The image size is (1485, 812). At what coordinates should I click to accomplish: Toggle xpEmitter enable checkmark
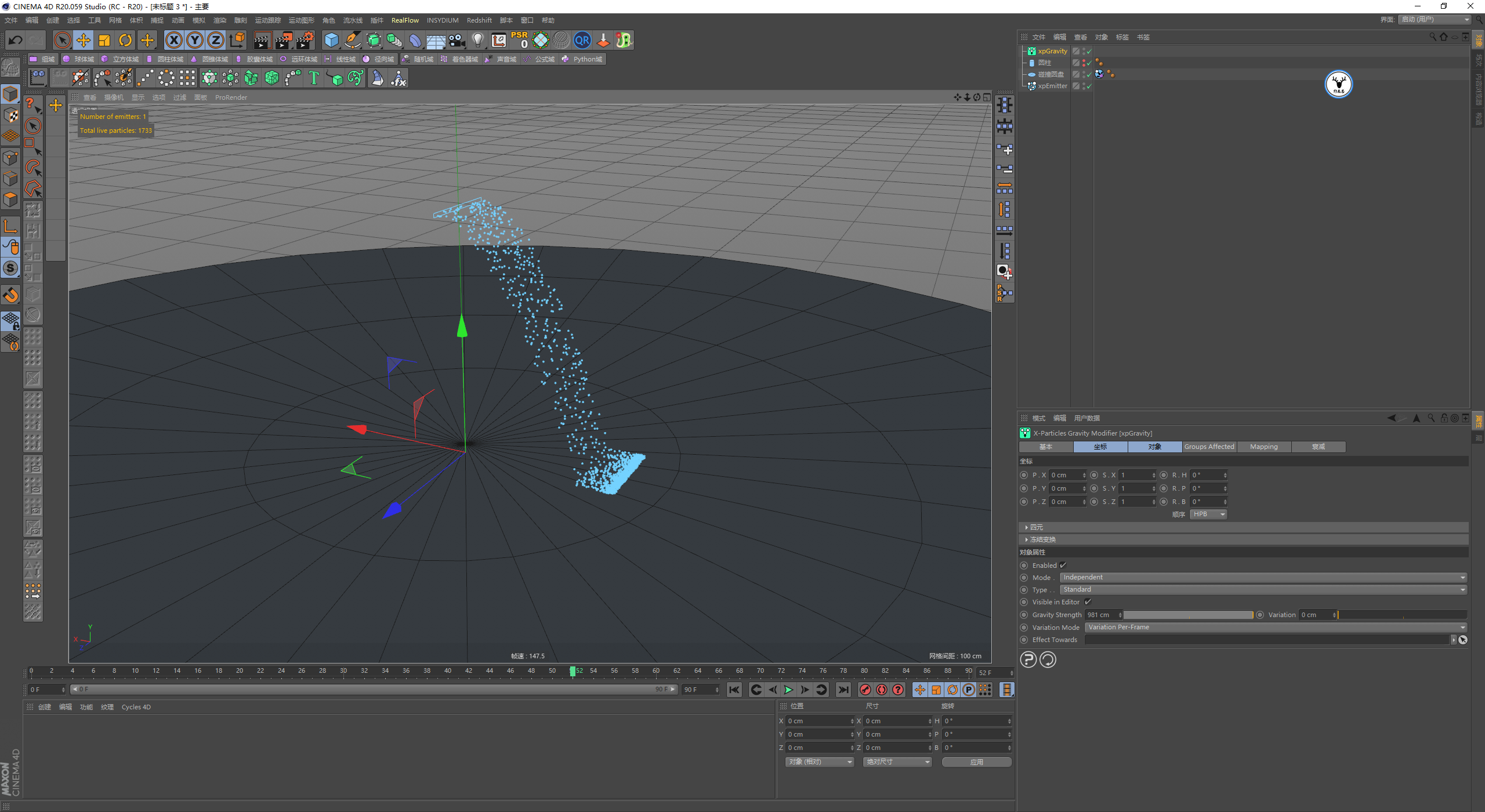tap(1089, 86)
